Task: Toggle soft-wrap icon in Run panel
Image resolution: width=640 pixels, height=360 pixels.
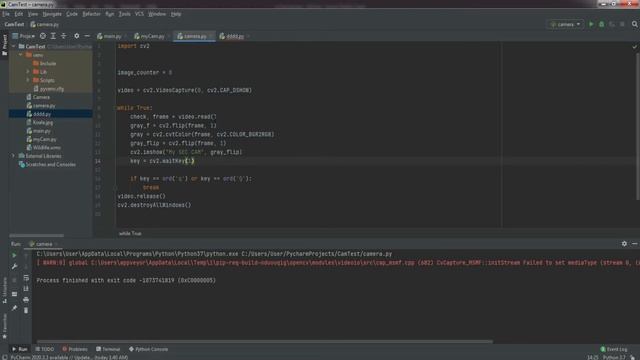Action: point(26,278)
